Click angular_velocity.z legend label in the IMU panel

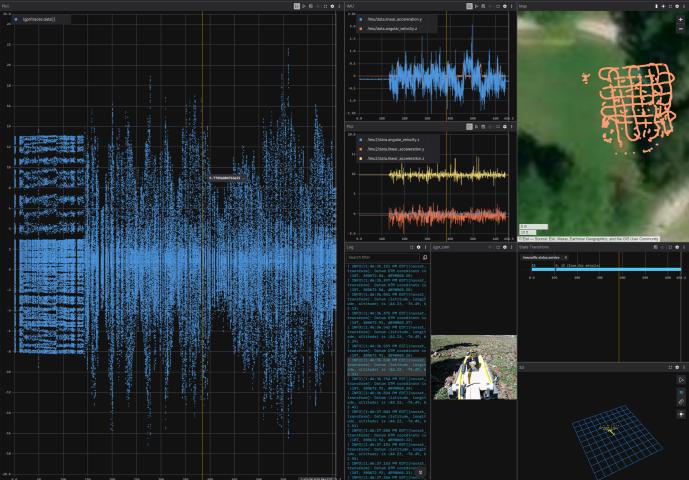coord(392,29)
